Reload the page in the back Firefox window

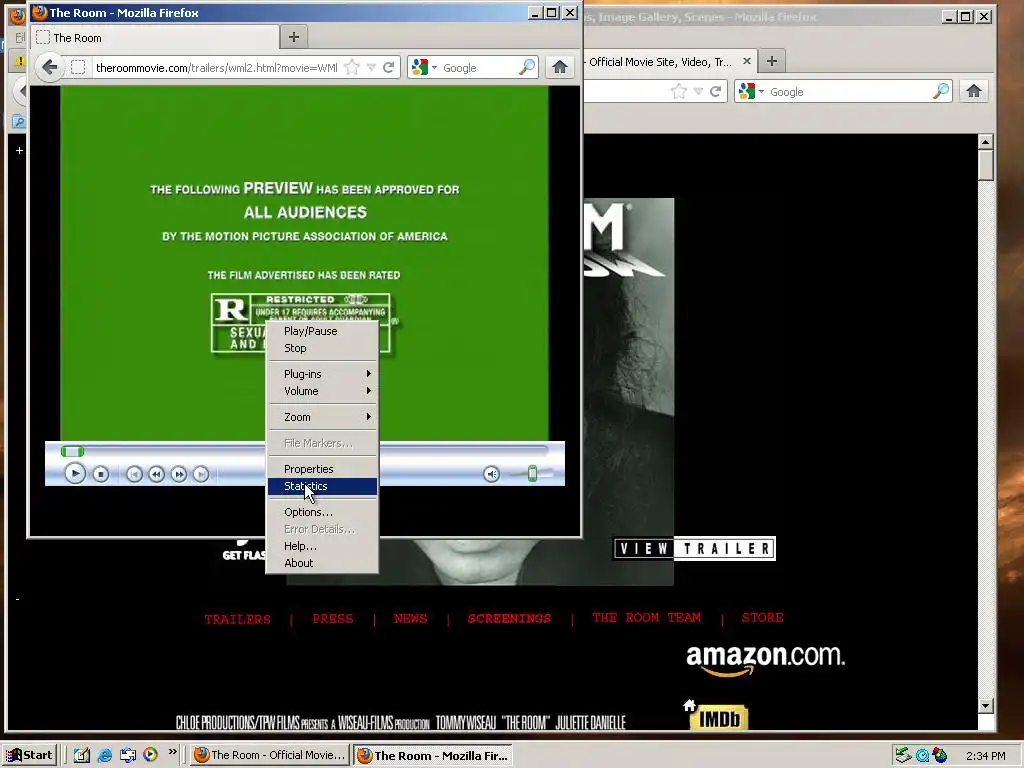(716, 91)
